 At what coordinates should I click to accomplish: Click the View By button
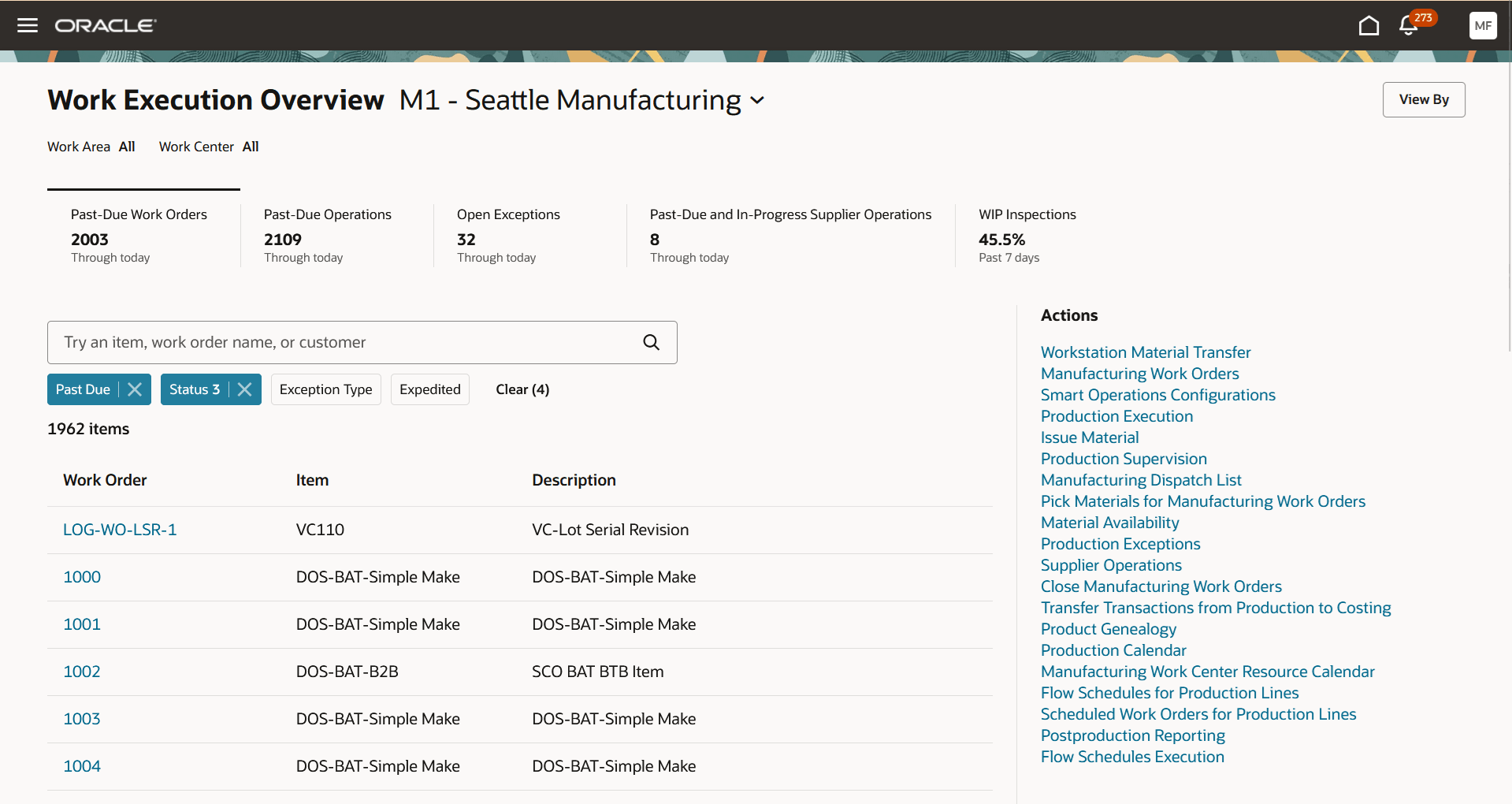coord(1424,99)
